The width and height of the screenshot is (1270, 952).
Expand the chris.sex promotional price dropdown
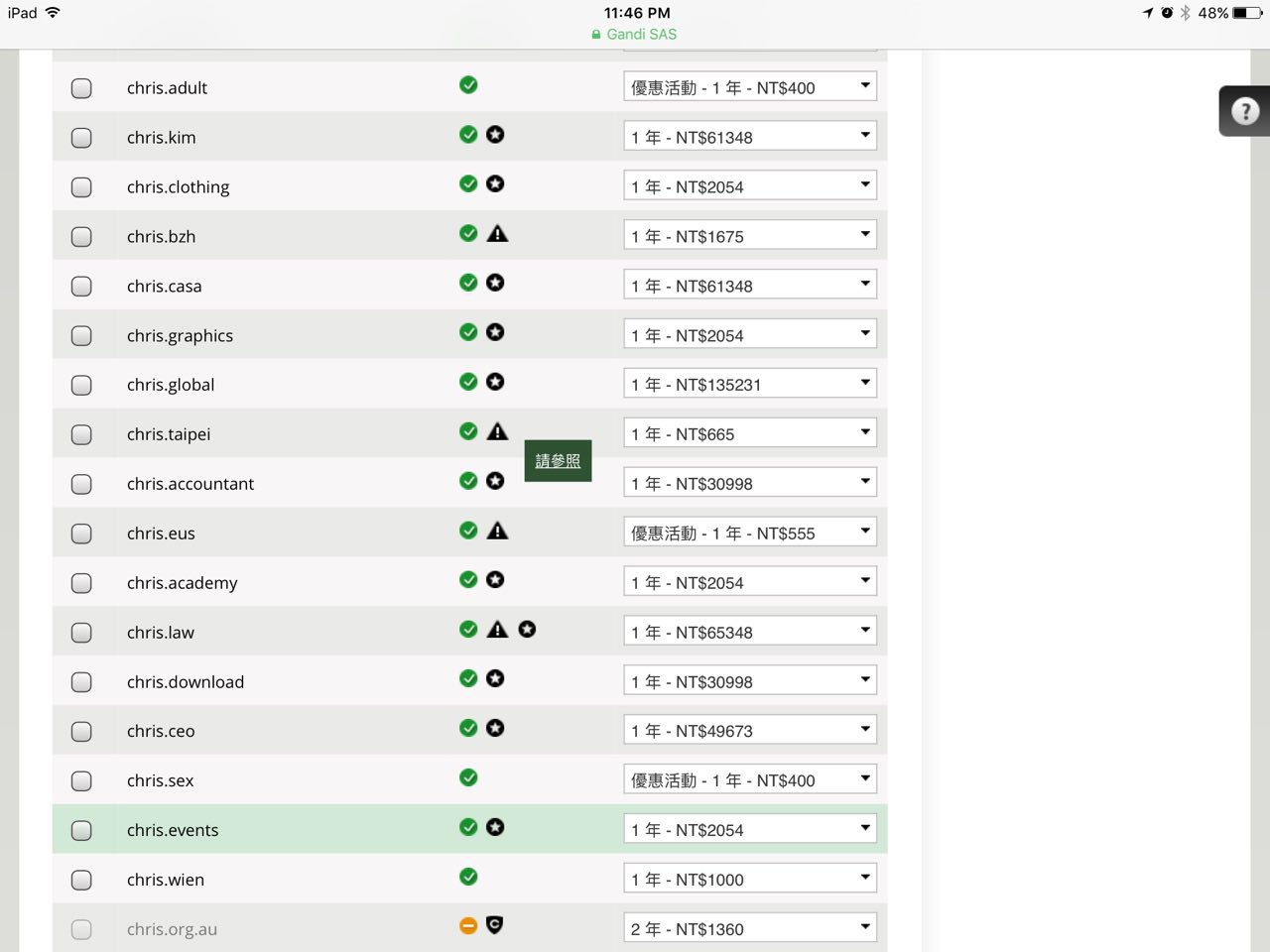pyautogui.click(x=750, y=779)
